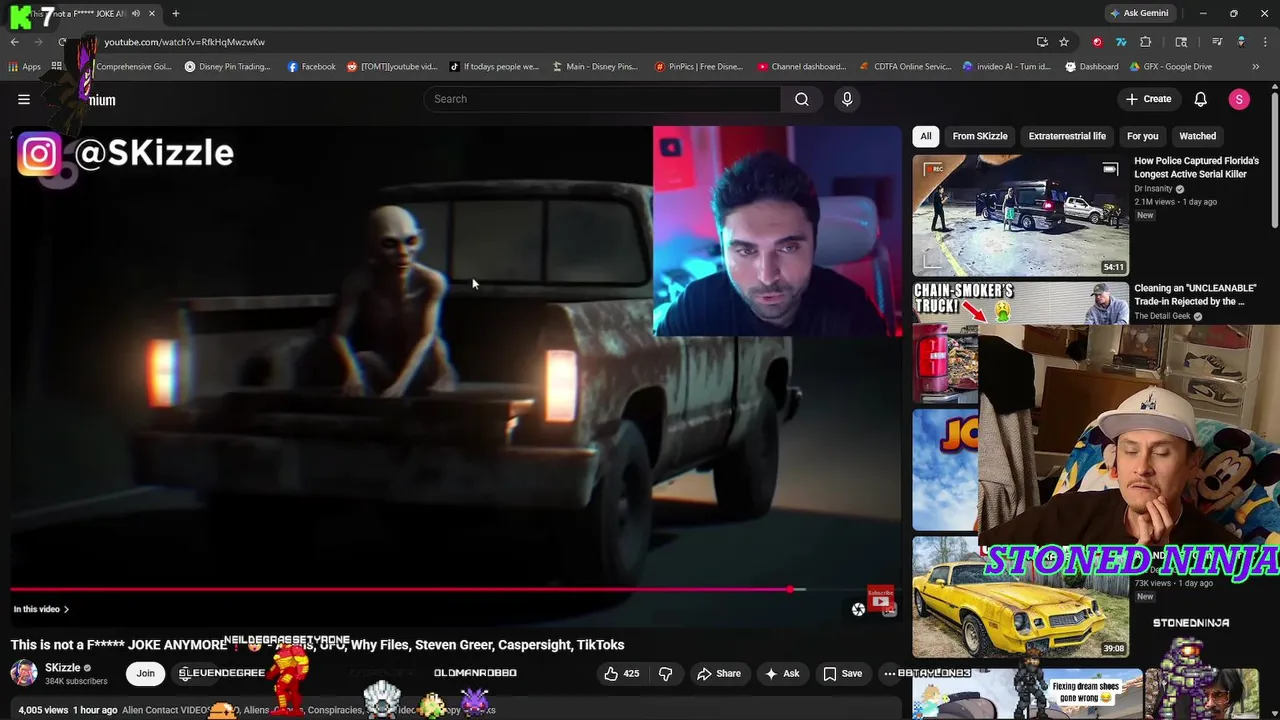The height and width of the screenshot is (720, 1280).
Task: Select the All filter chip
Action: coord(926,136)
